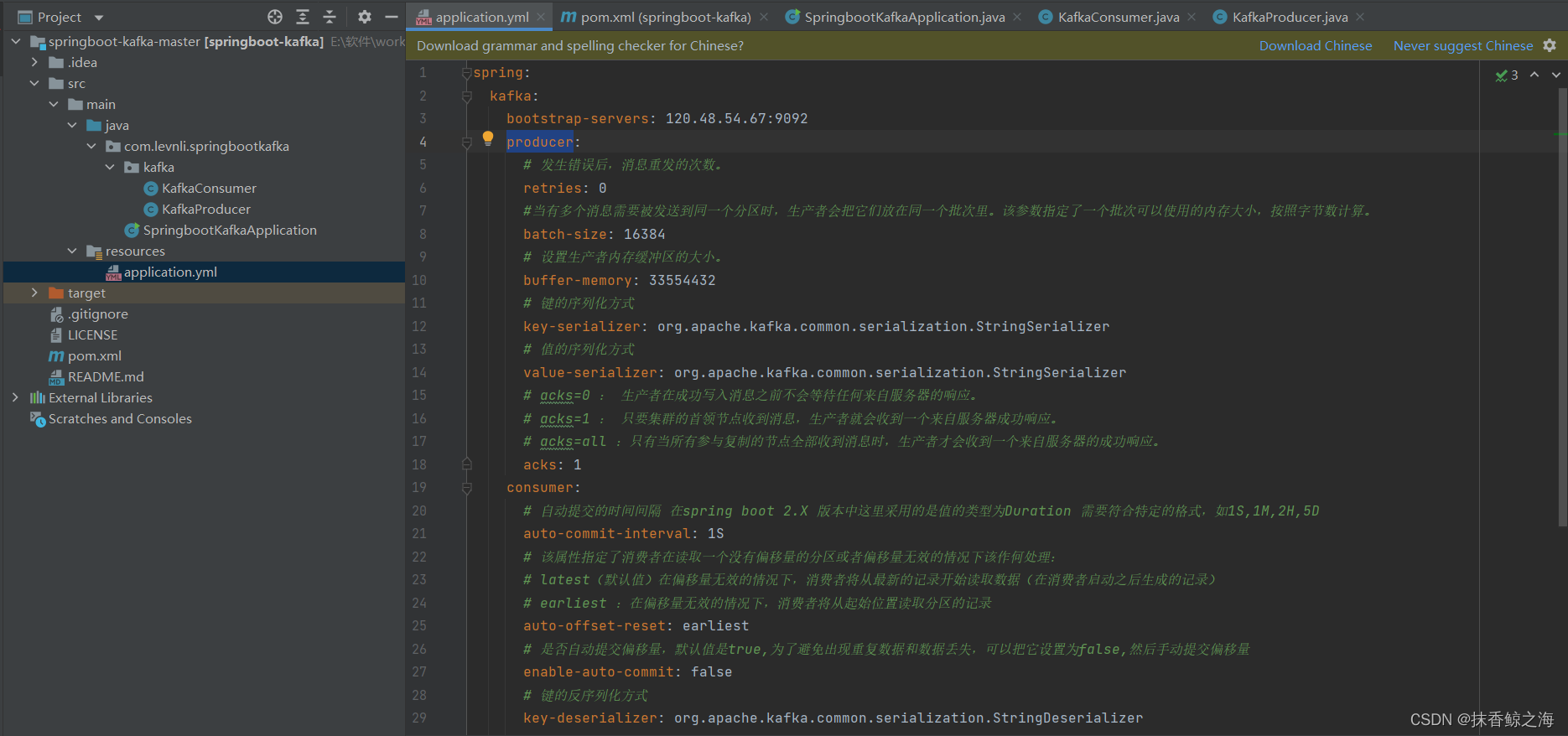The image size is (1568, 736).
Task: Click line number 12 in gutter
Action: (x=419, y=326)
